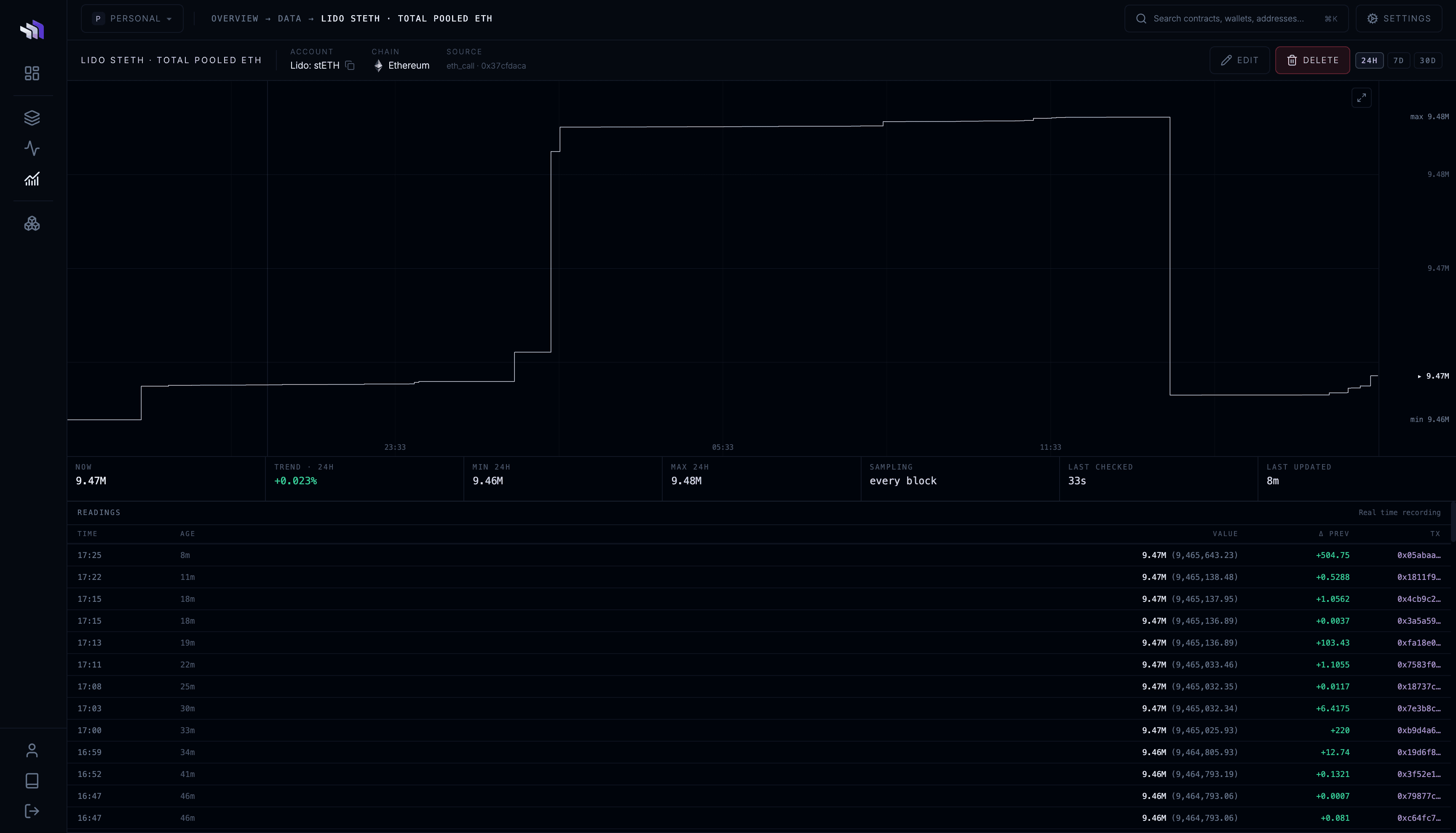Click the 16:59 reading time cell
1456x833 pixels.
pos(89,752)
